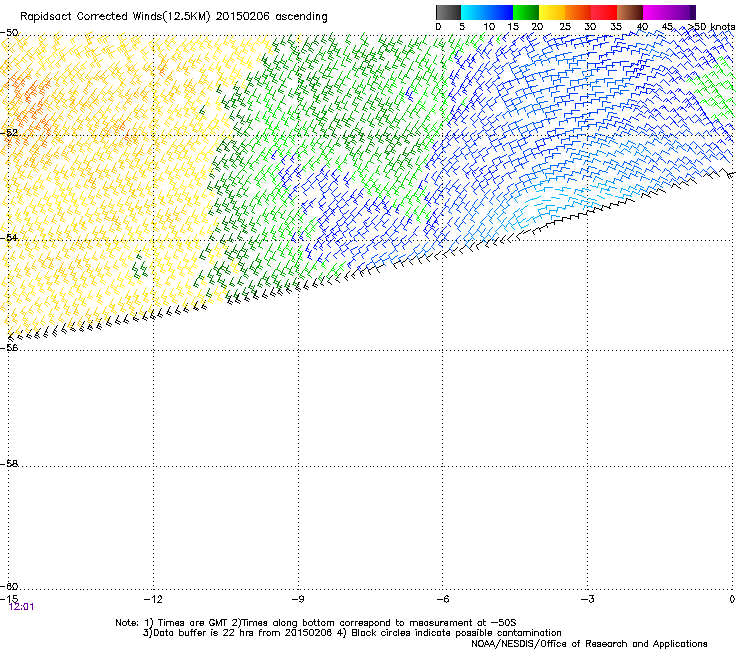740x650 pixels.
Task: Click the brown 35-40 knots legend swatch
Action: [x=630, y=12]
